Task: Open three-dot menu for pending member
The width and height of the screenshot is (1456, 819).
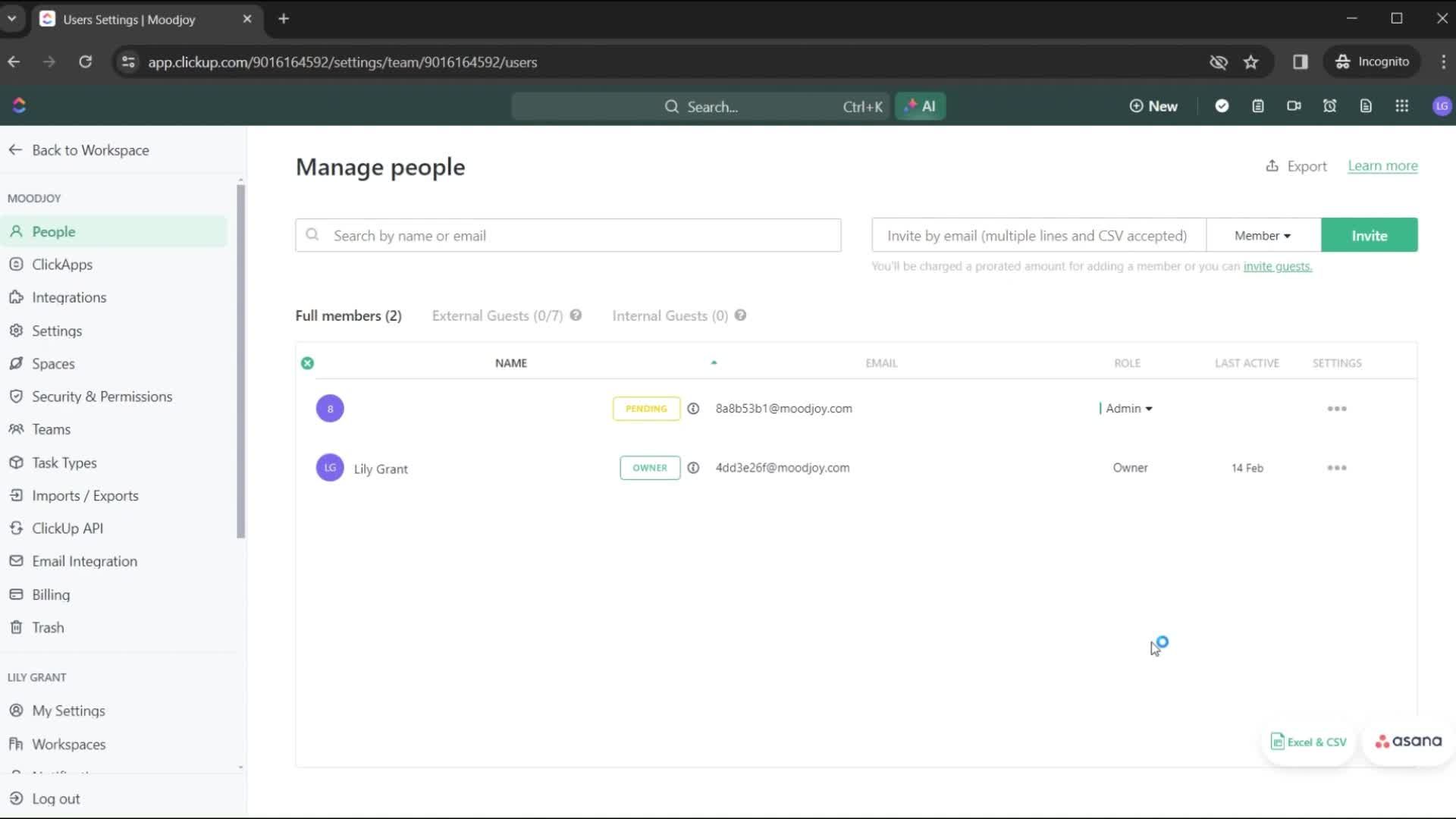Action: (1337, 407)
